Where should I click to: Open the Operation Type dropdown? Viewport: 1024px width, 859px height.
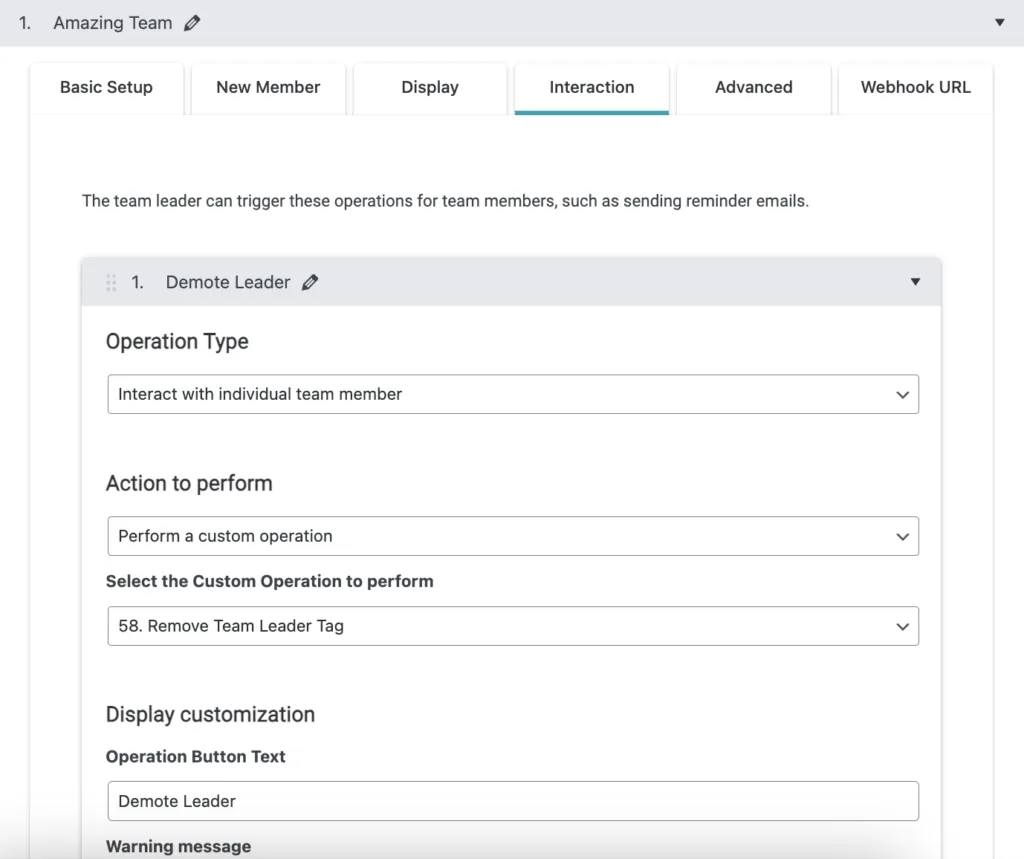(512, 394)
